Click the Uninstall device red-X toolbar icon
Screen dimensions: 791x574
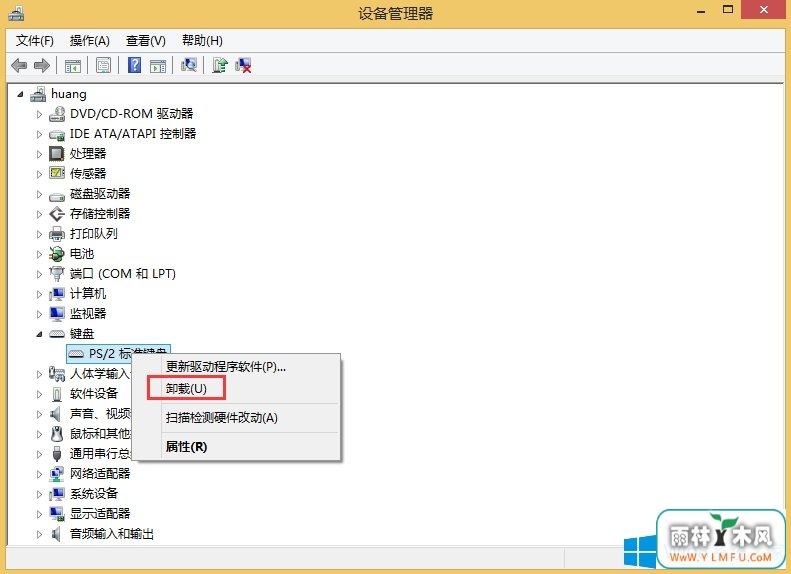click(243, 65)
